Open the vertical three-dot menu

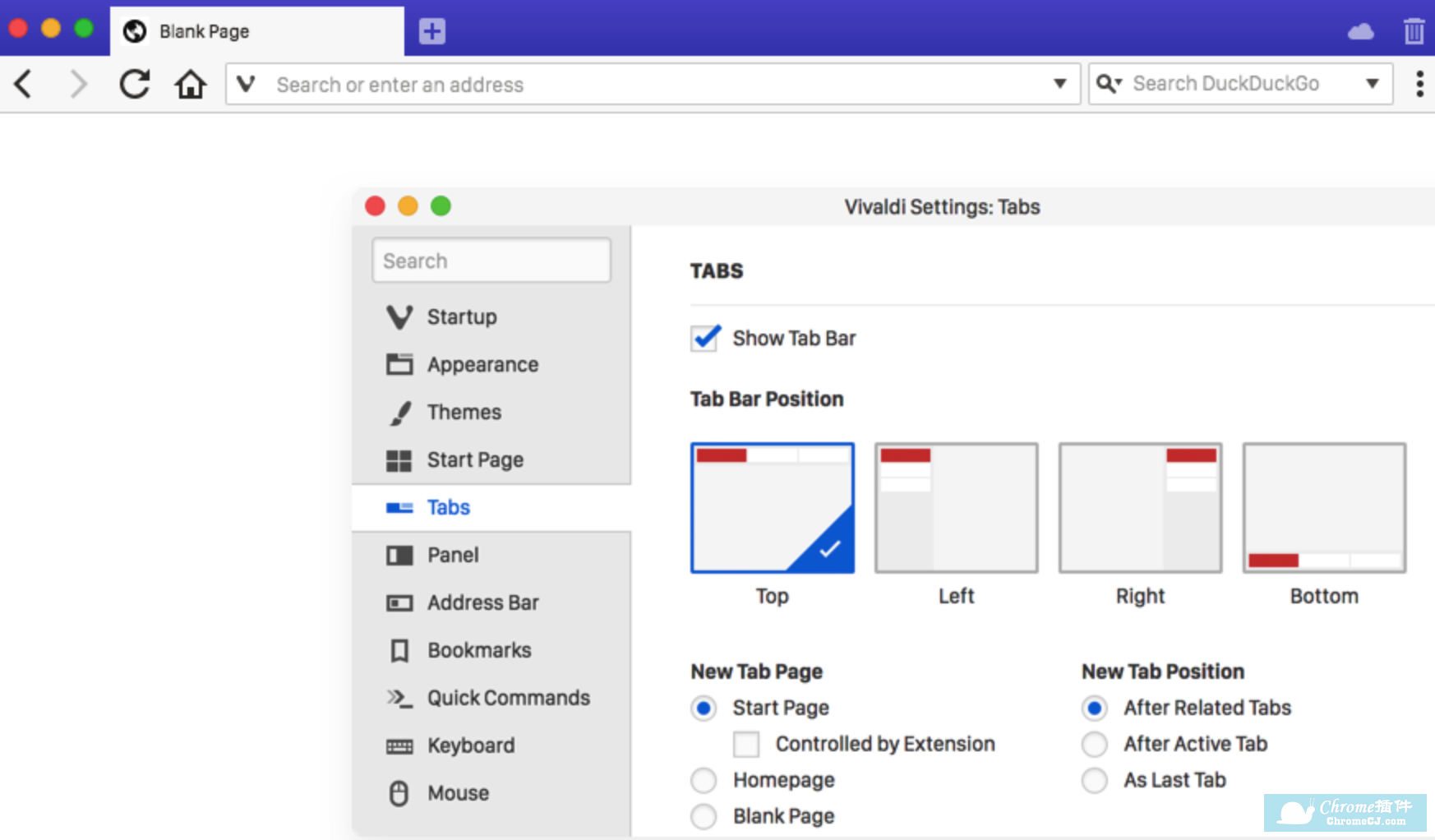point(1419,84)
